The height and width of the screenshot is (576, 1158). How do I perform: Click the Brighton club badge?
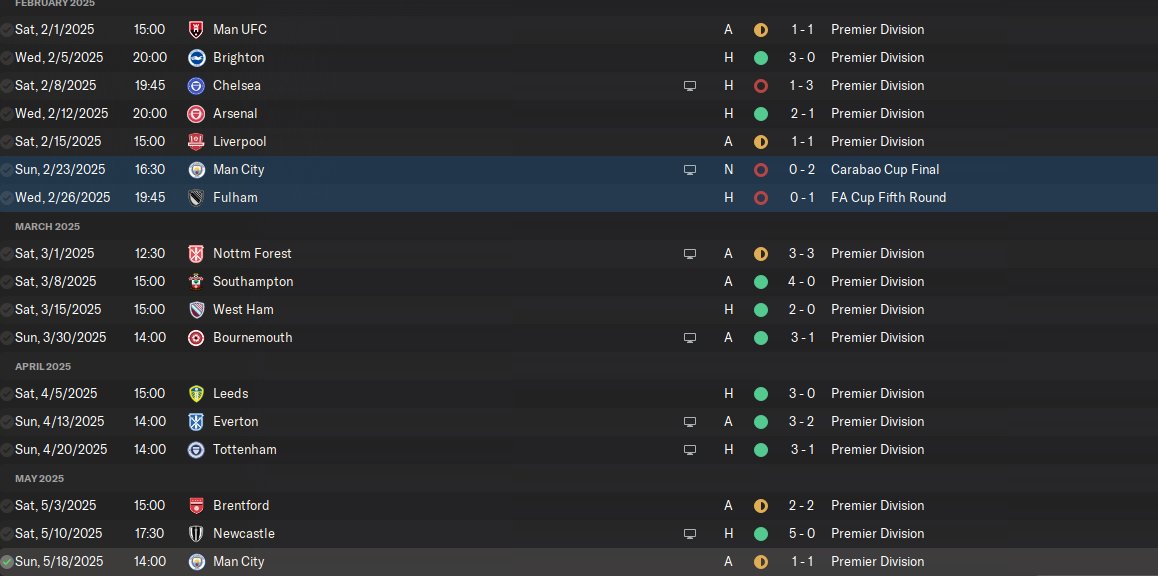(x=196, y=58)
